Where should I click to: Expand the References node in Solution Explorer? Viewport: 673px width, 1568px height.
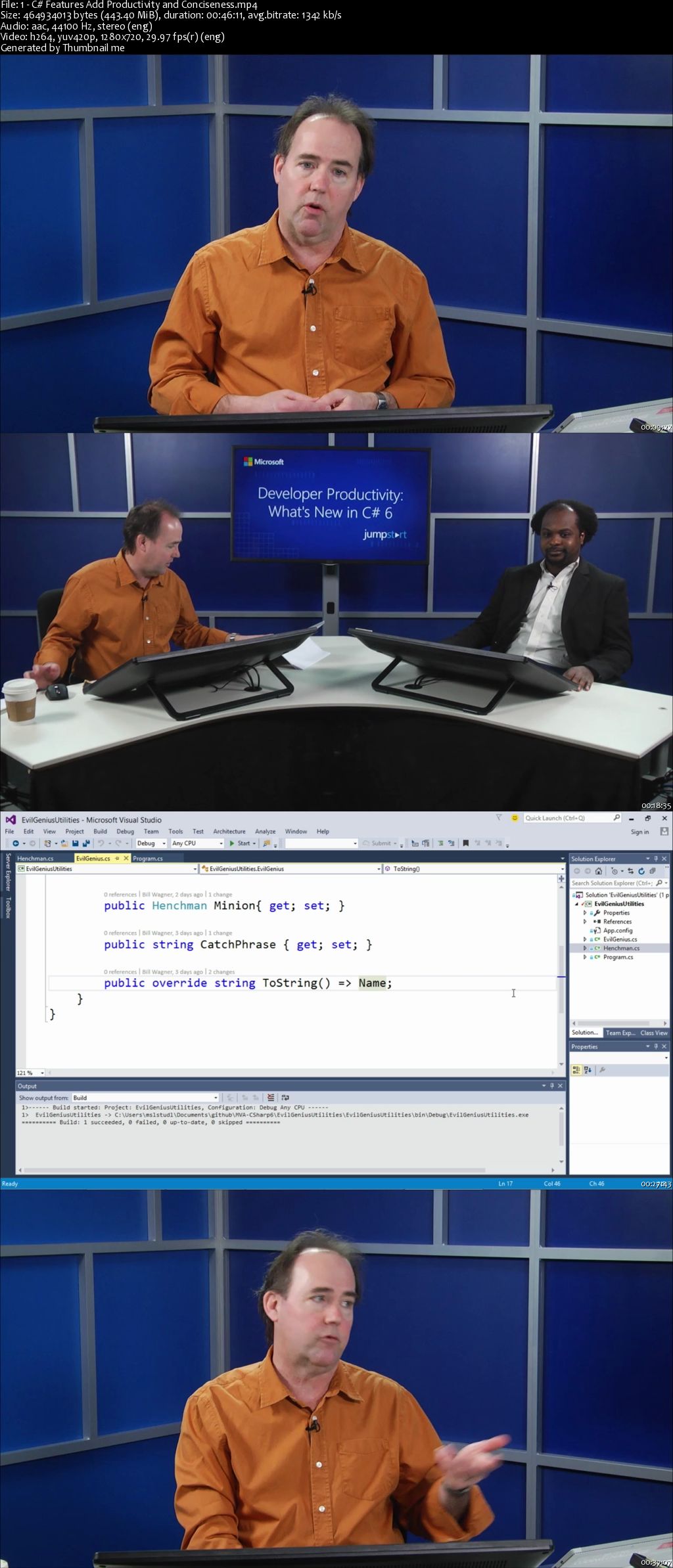(585, 922)
